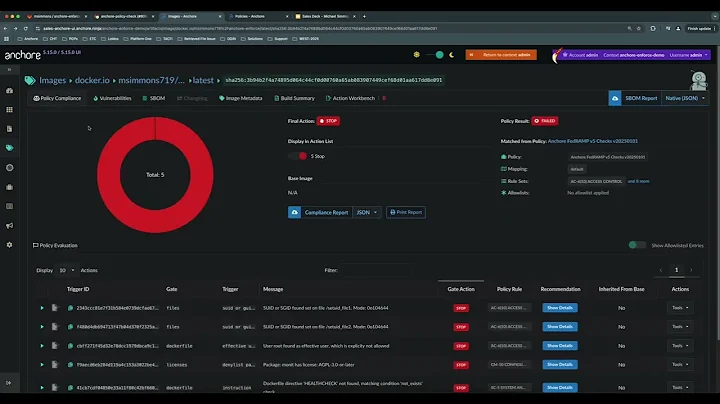Toggle the 5 Stop action list switch
The width and height of the screenshot is (720, 404).
[x=298, y=156]
